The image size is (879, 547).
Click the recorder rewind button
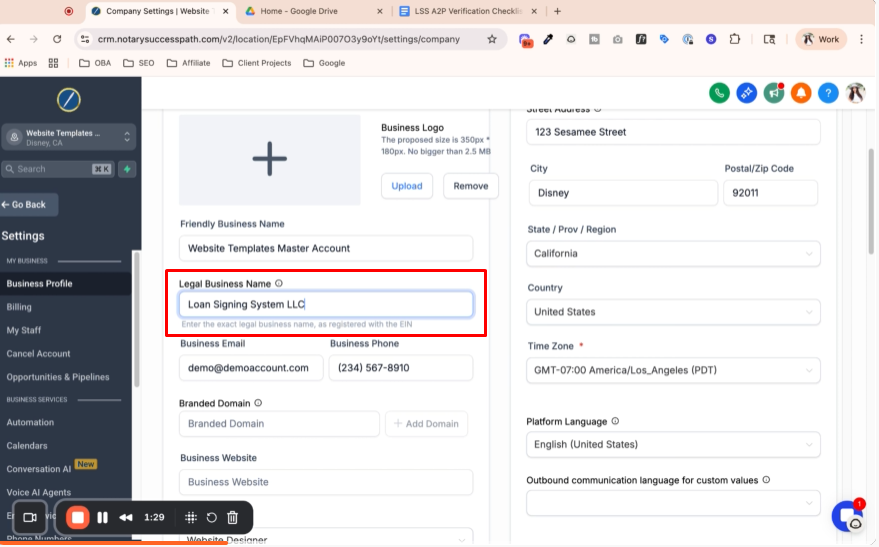(x=126, y=517)
